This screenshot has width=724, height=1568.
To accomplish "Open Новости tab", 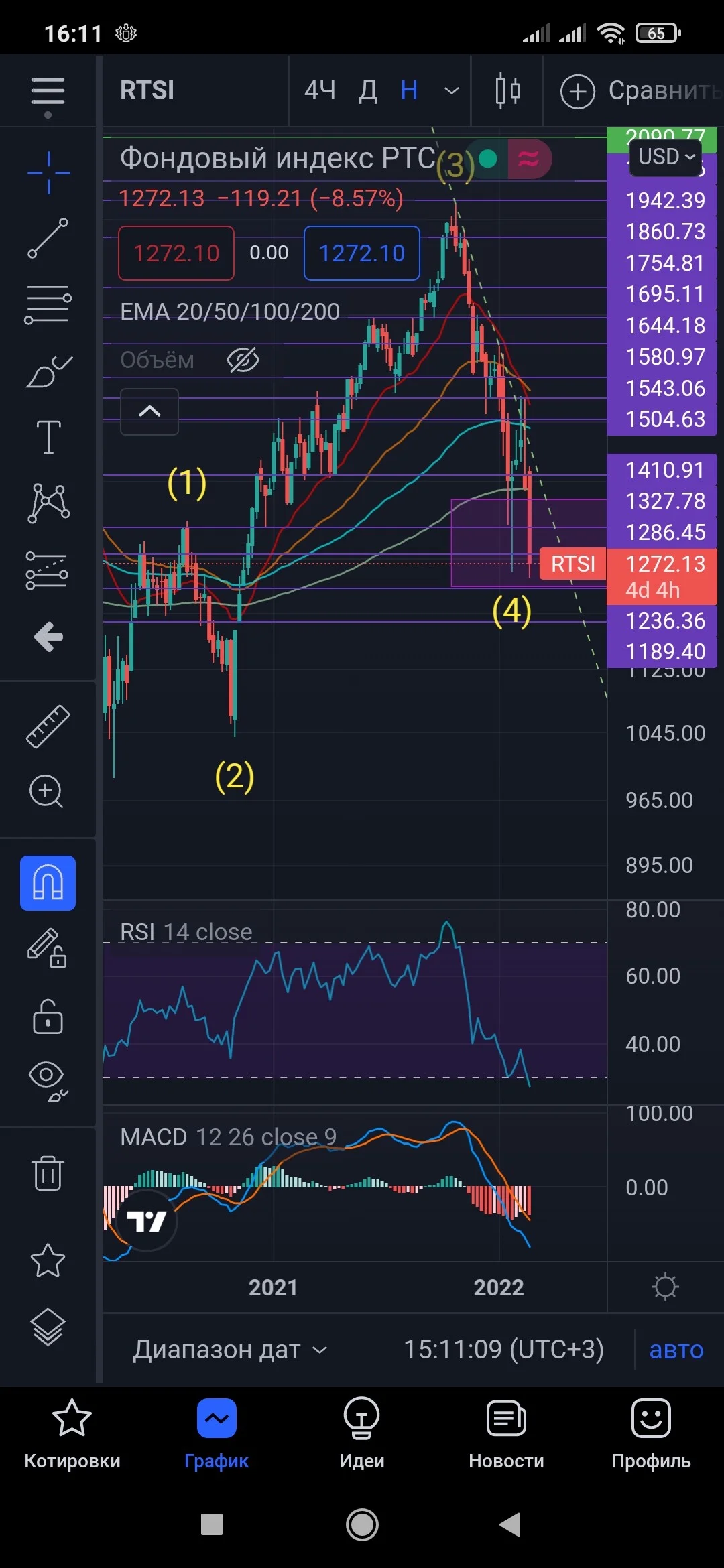I will (x=506, y=1433).
